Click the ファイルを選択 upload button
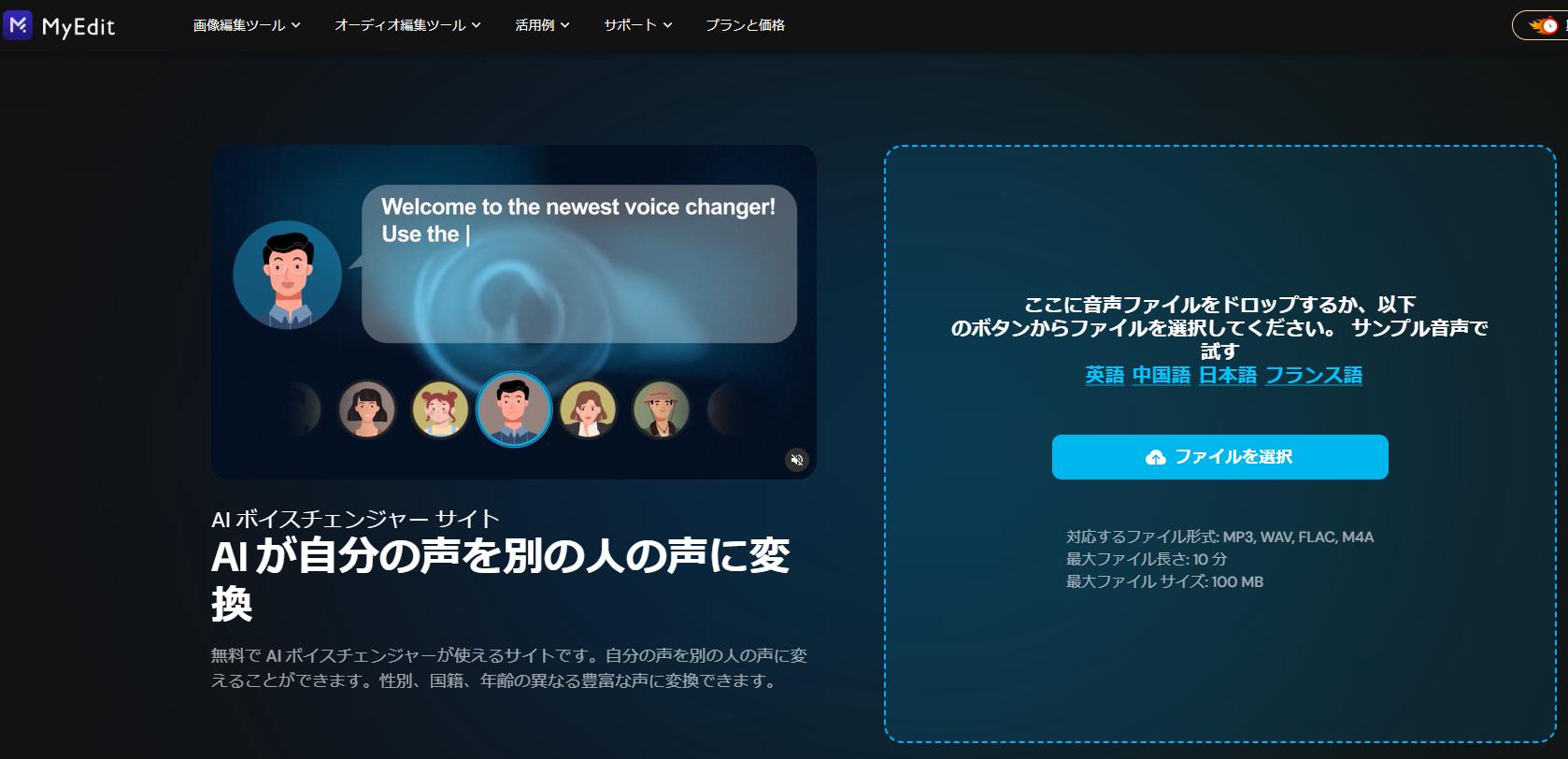Screen dimensions: 1568x759 tap(1219, 457)
